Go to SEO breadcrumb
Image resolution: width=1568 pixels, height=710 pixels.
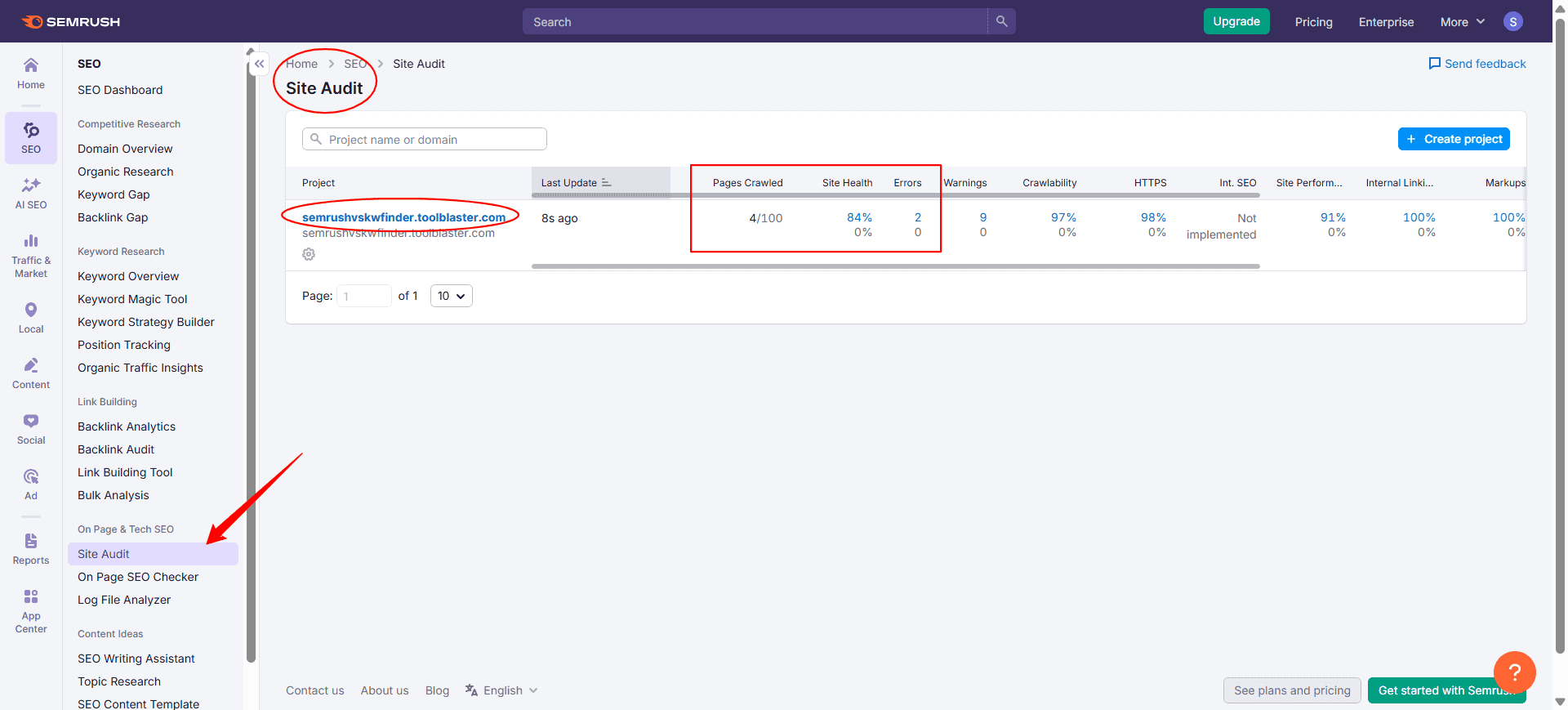click(355, 64)
